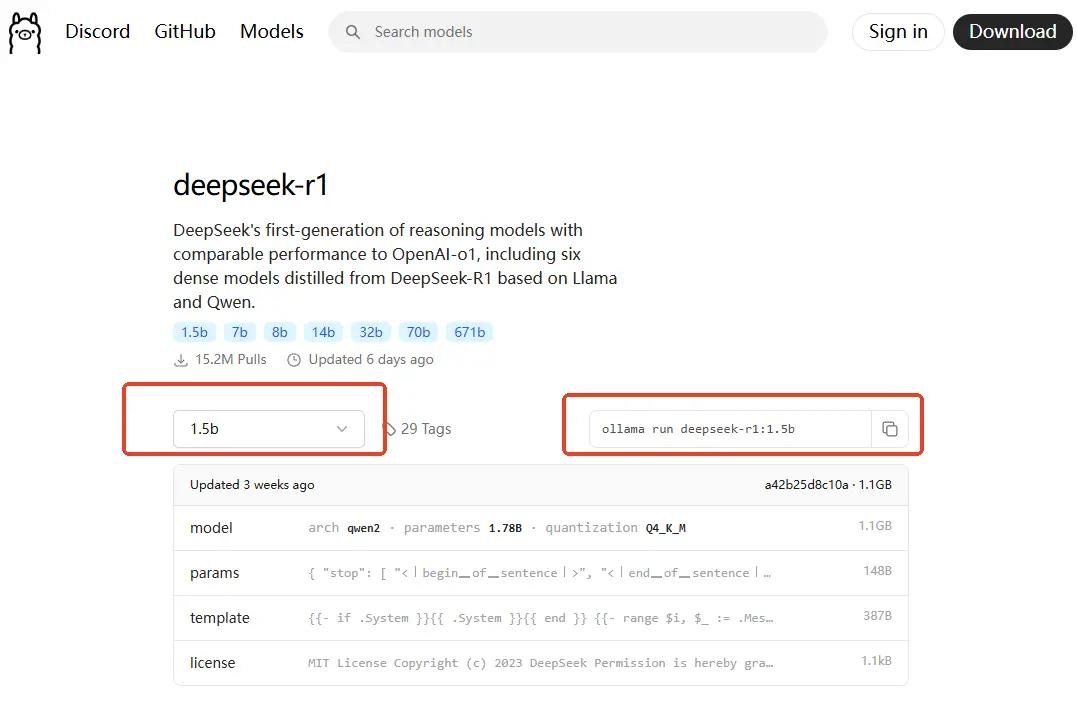Open the GitHub link
The image size is (1078, 713).
click(x=185, y=32)
